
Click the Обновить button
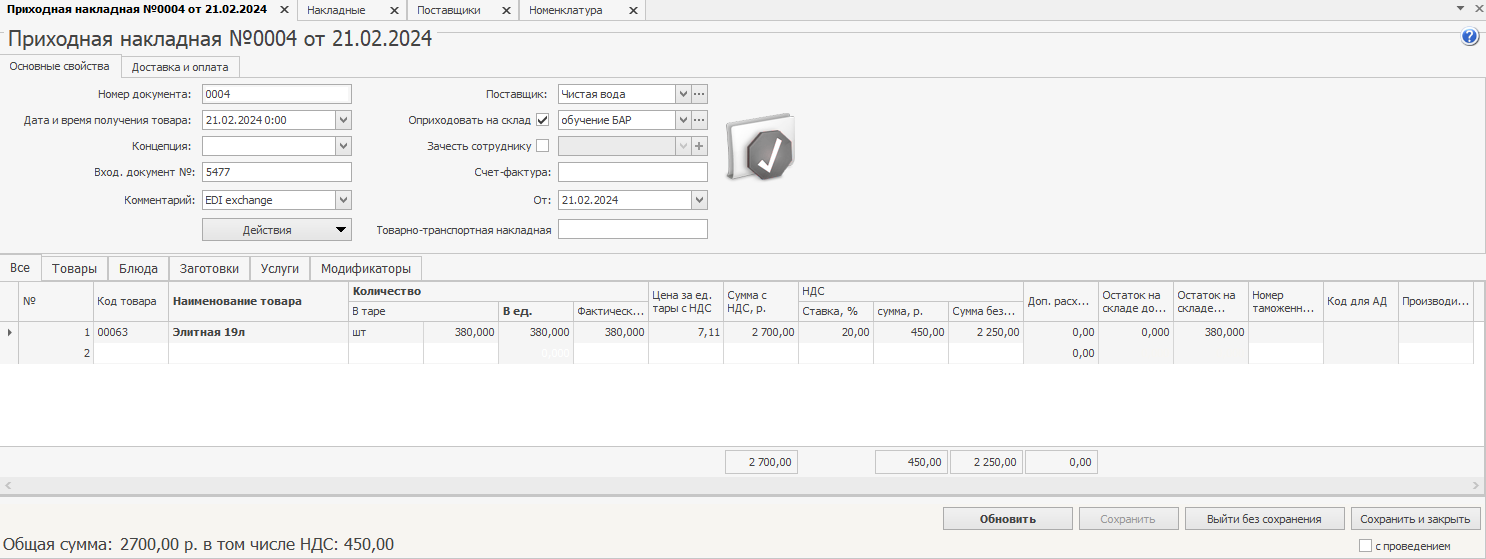tap(1007, 519)
